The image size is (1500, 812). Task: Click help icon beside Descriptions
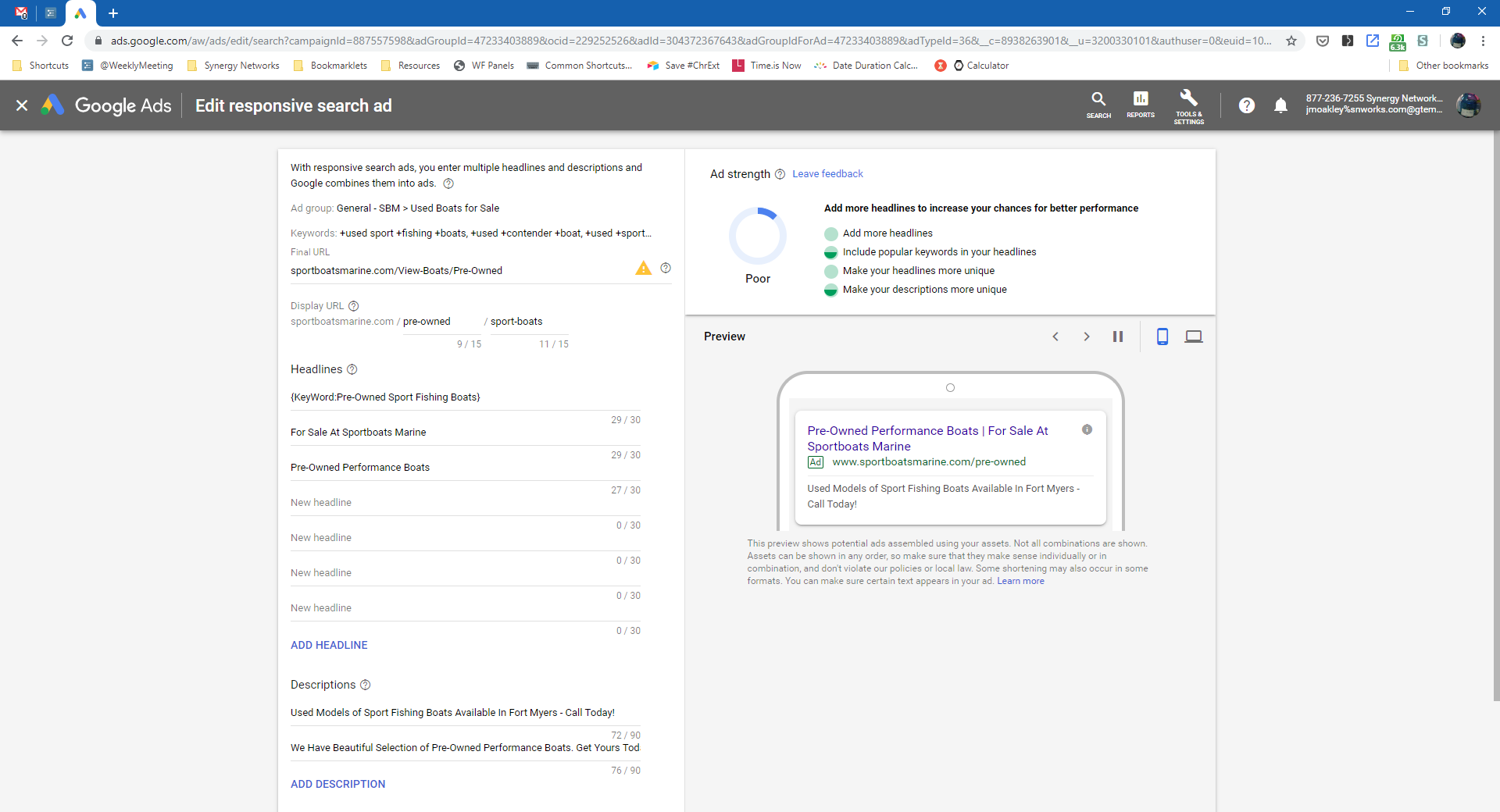click(x=365, y=685)
